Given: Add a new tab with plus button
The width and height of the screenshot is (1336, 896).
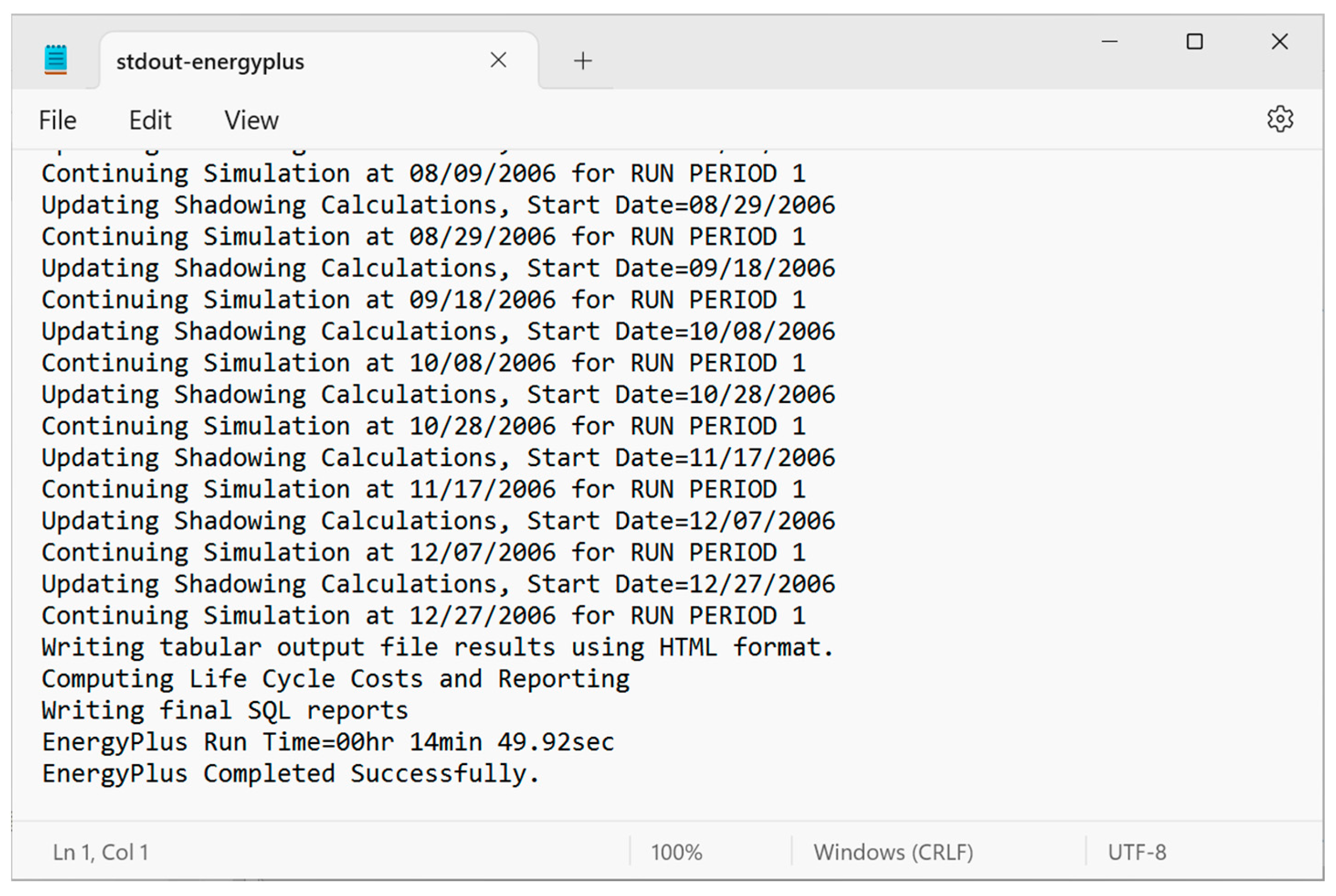Looking at the screenshot, I should pyautogui.click(x=583, y=60).
